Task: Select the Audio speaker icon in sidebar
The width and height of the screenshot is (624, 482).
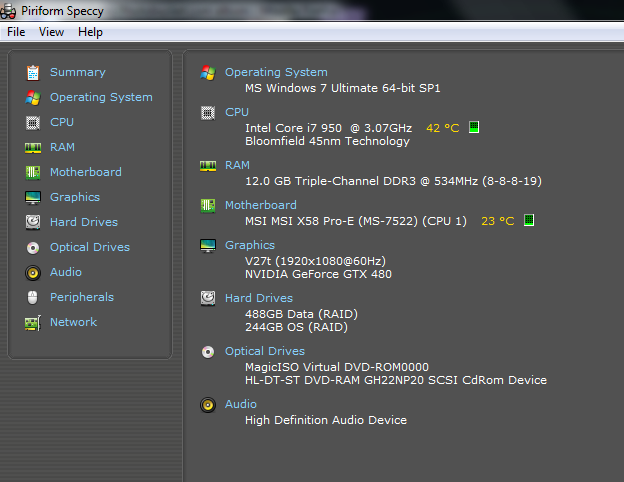Action: 33,272
